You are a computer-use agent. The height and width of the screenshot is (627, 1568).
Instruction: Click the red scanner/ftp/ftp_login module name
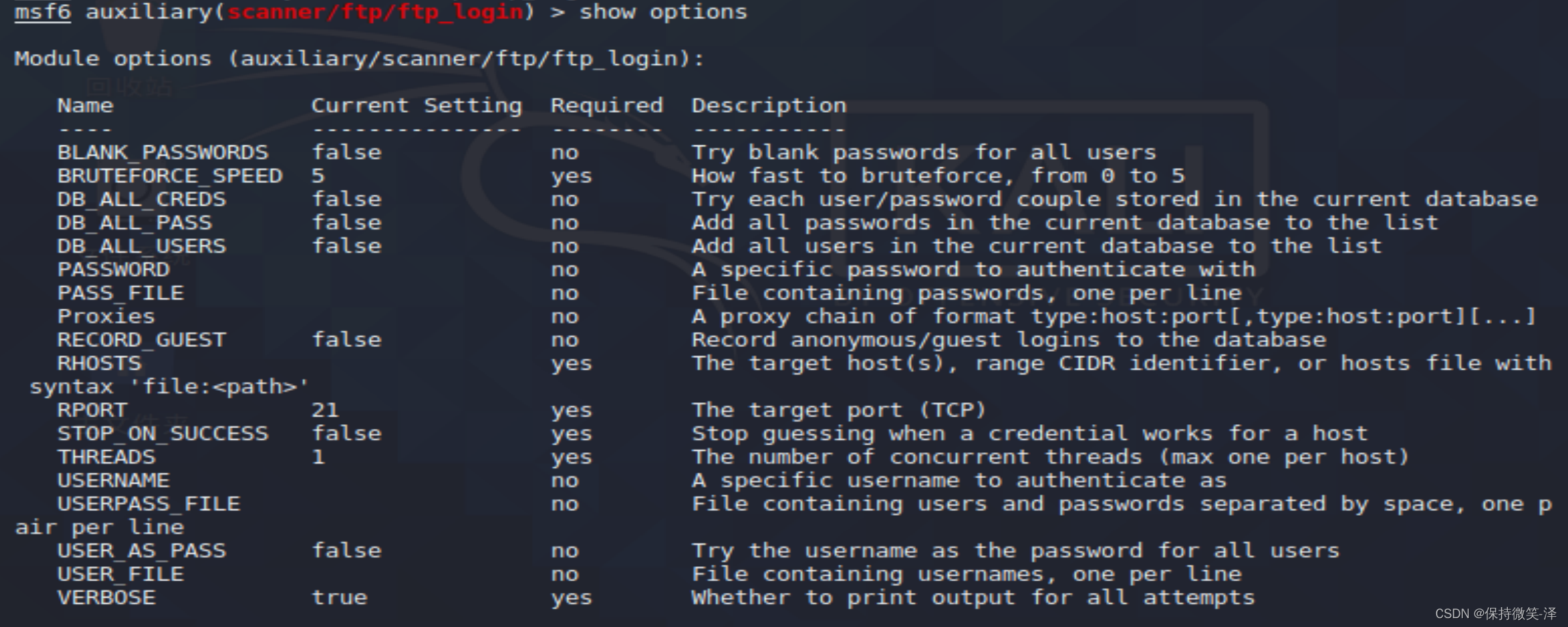coord(375,12)
